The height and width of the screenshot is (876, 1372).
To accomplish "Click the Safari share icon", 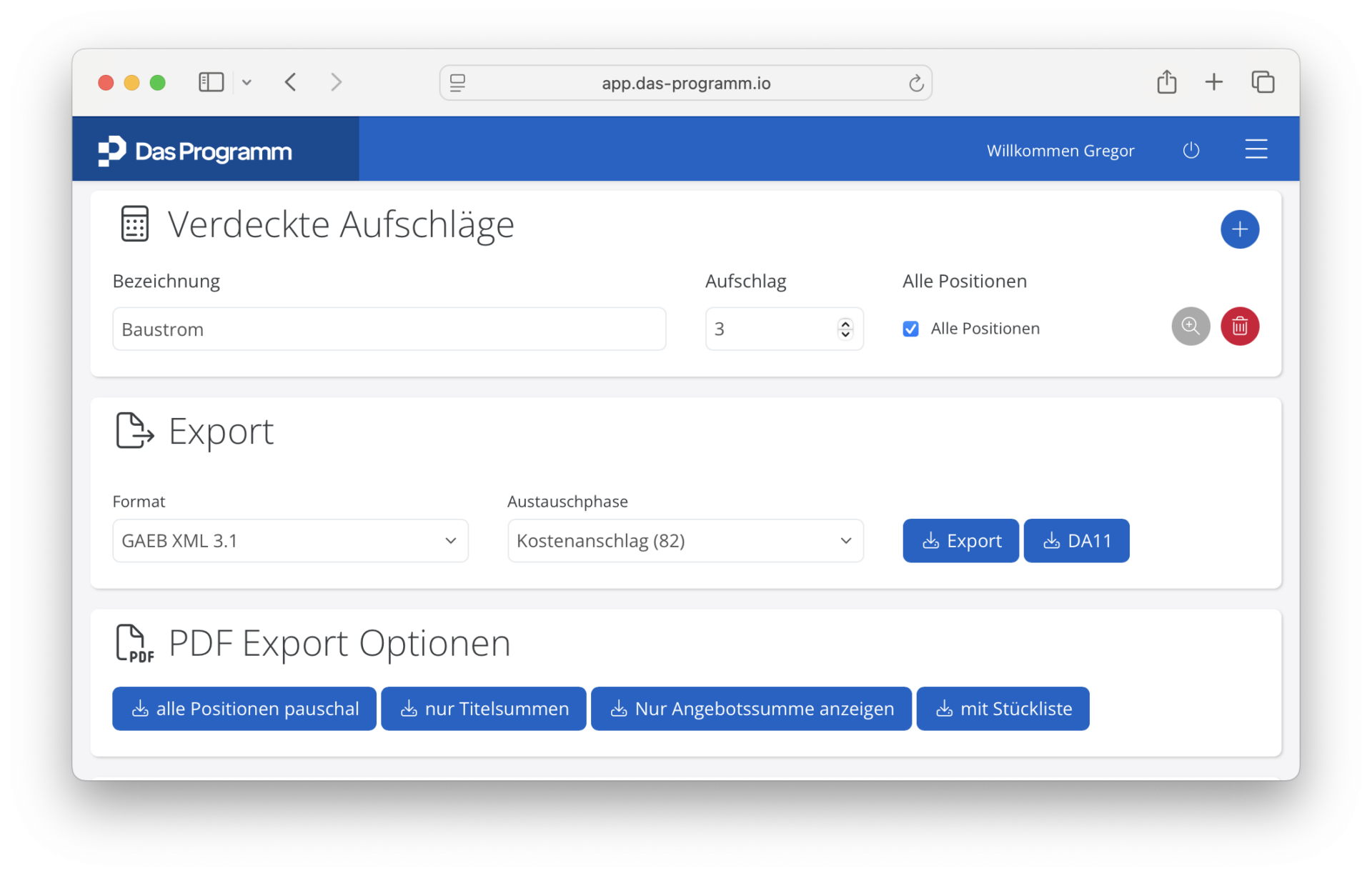I will click(x=1166, y=82).
